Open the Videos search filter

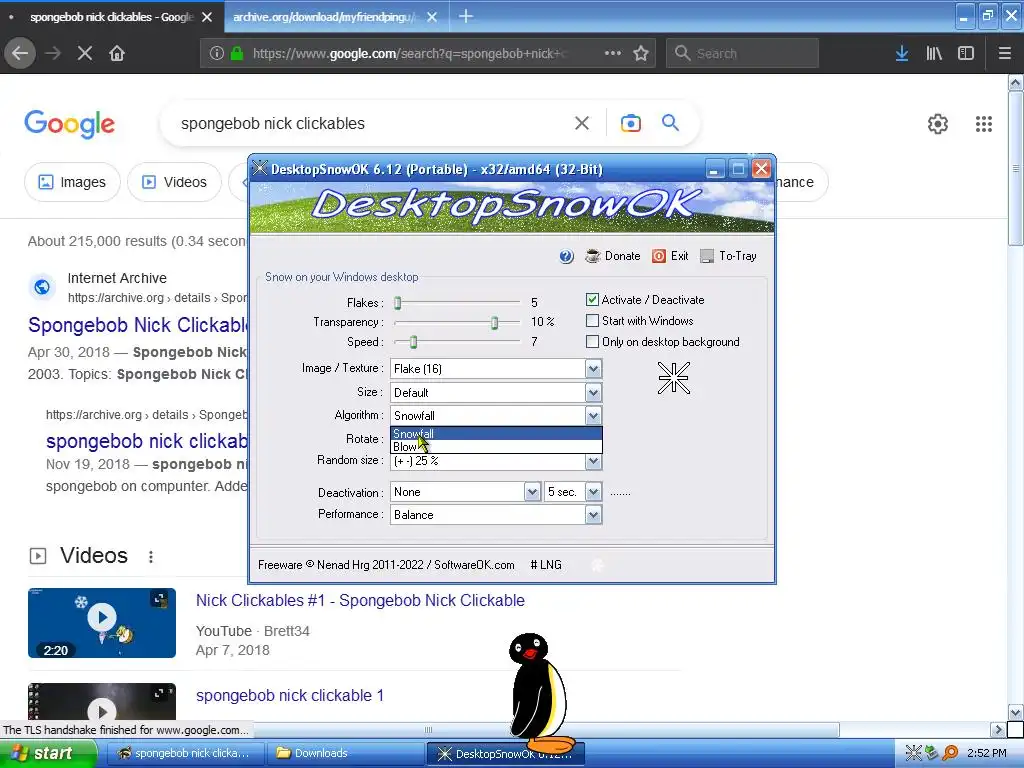[174, 182]
